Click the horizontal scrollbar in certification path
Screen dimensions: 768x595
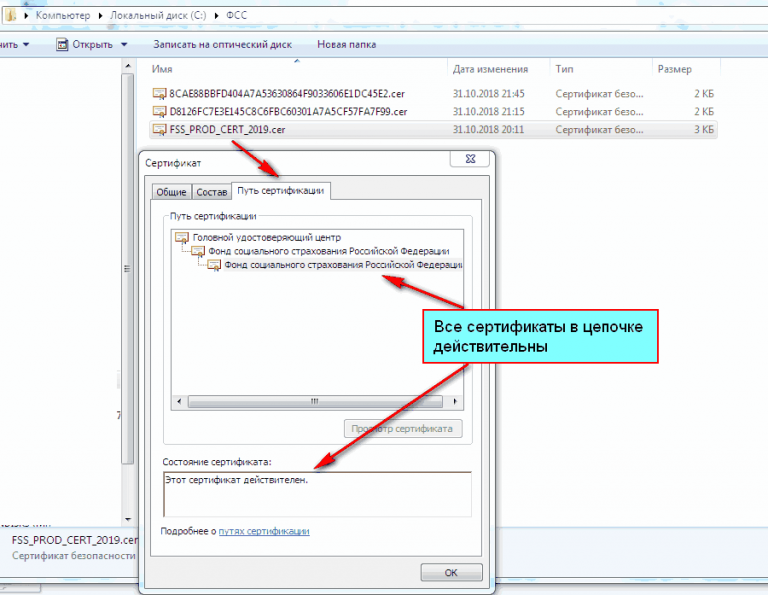(313, 400)
